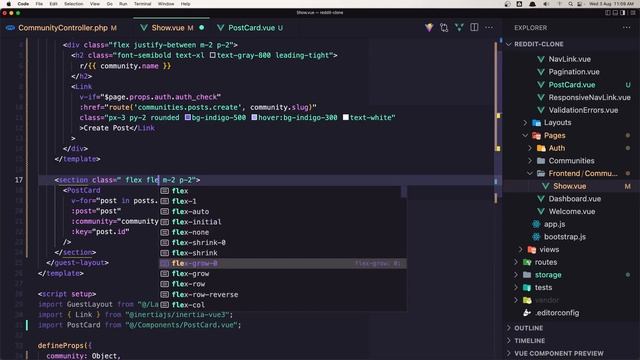Screen dimensions: 640x360
Task: Open the Terminal menu
Action: coord(142,4)
